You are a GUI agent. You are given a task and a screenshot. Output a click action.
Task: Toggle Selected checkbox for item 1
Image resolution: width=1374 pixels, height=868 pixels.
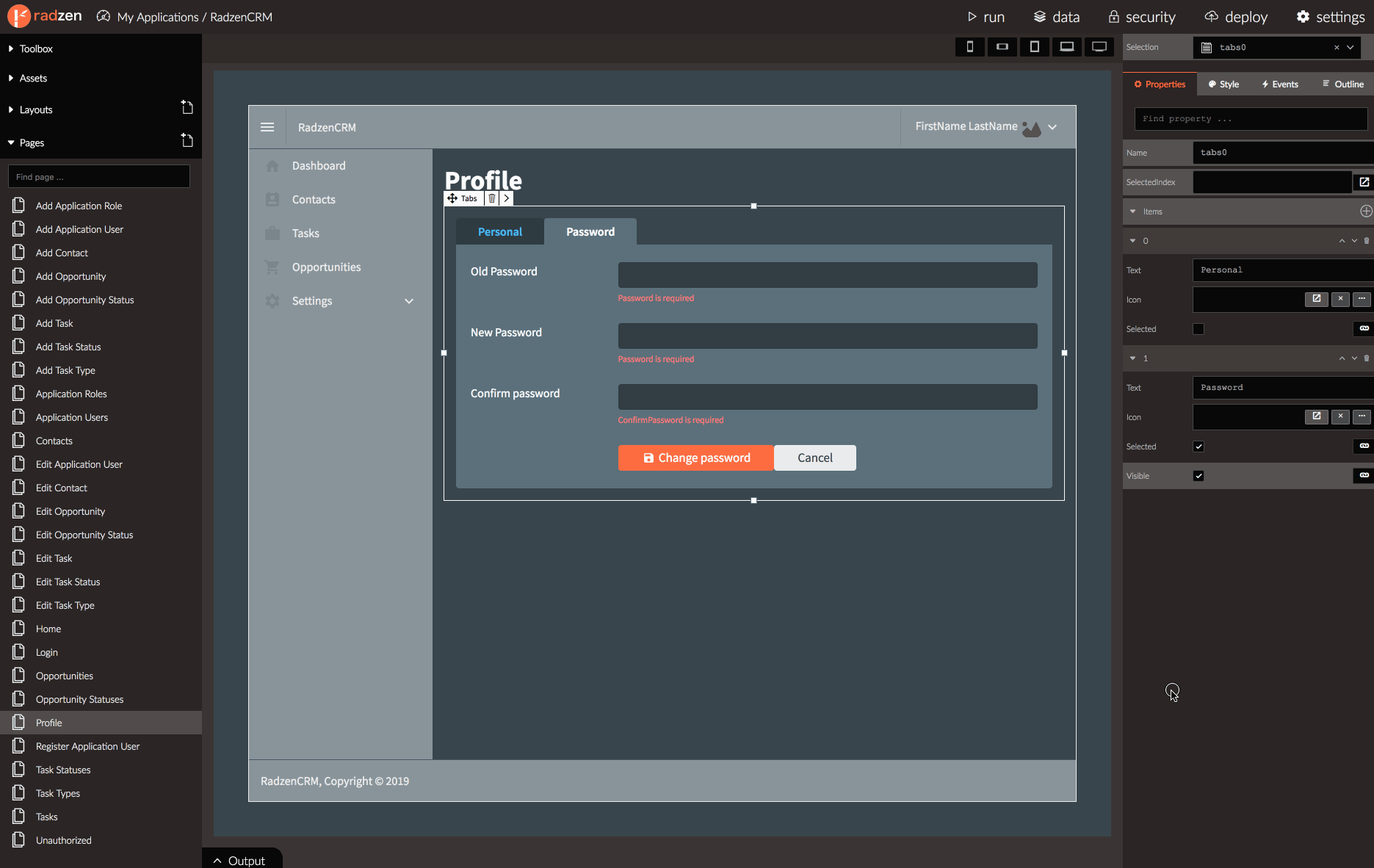coord(1198,446)
